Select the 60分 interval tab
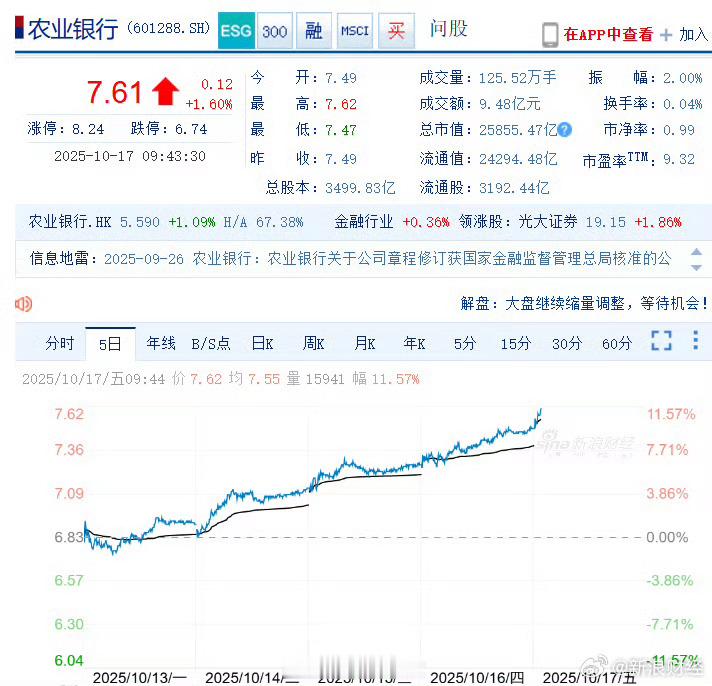 [x=617, y=344]
